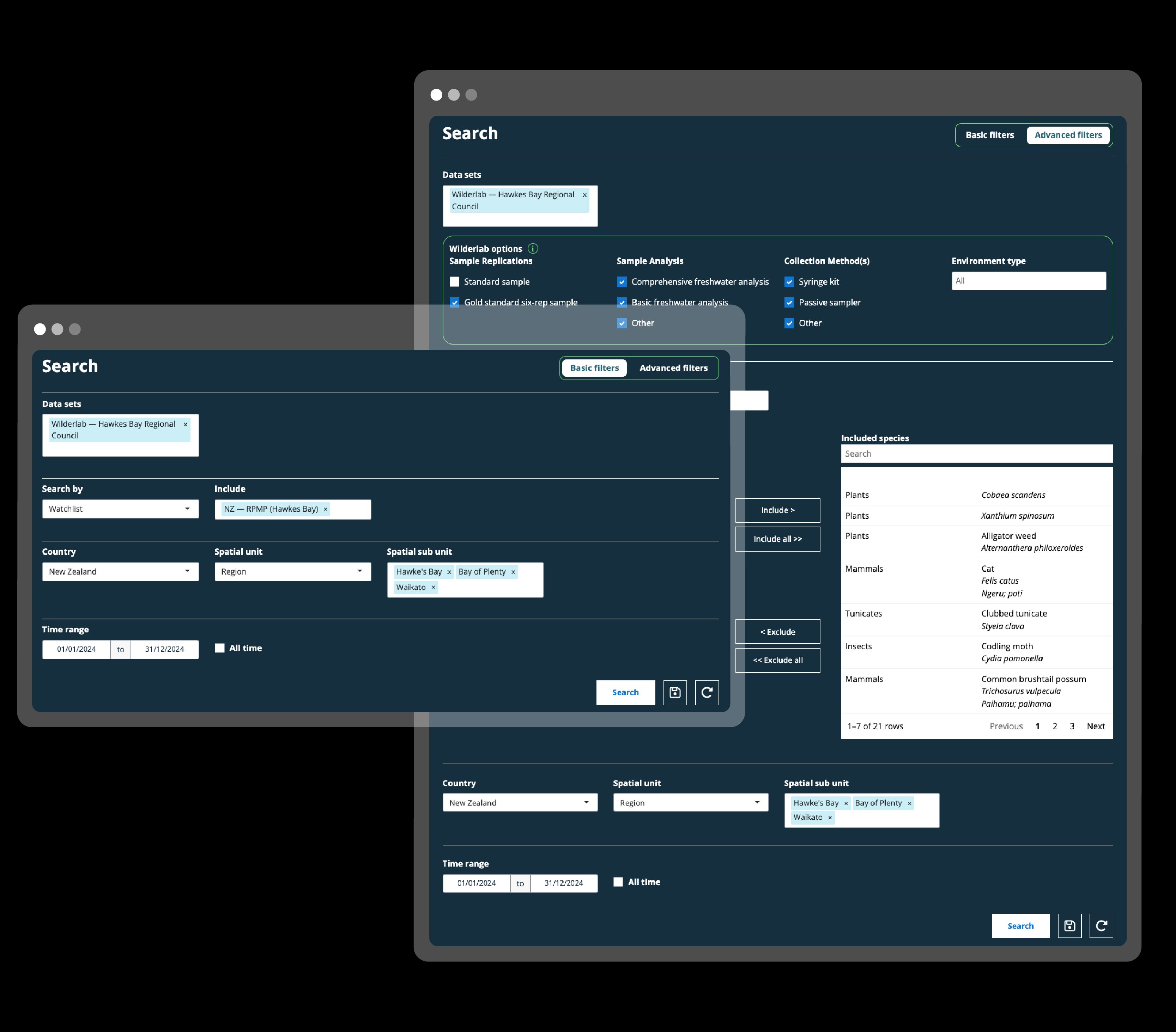Open the Spatial unit Region dropdown in the front window
This screenshot has height=1032, width=1176.
[x=293, y=572]
